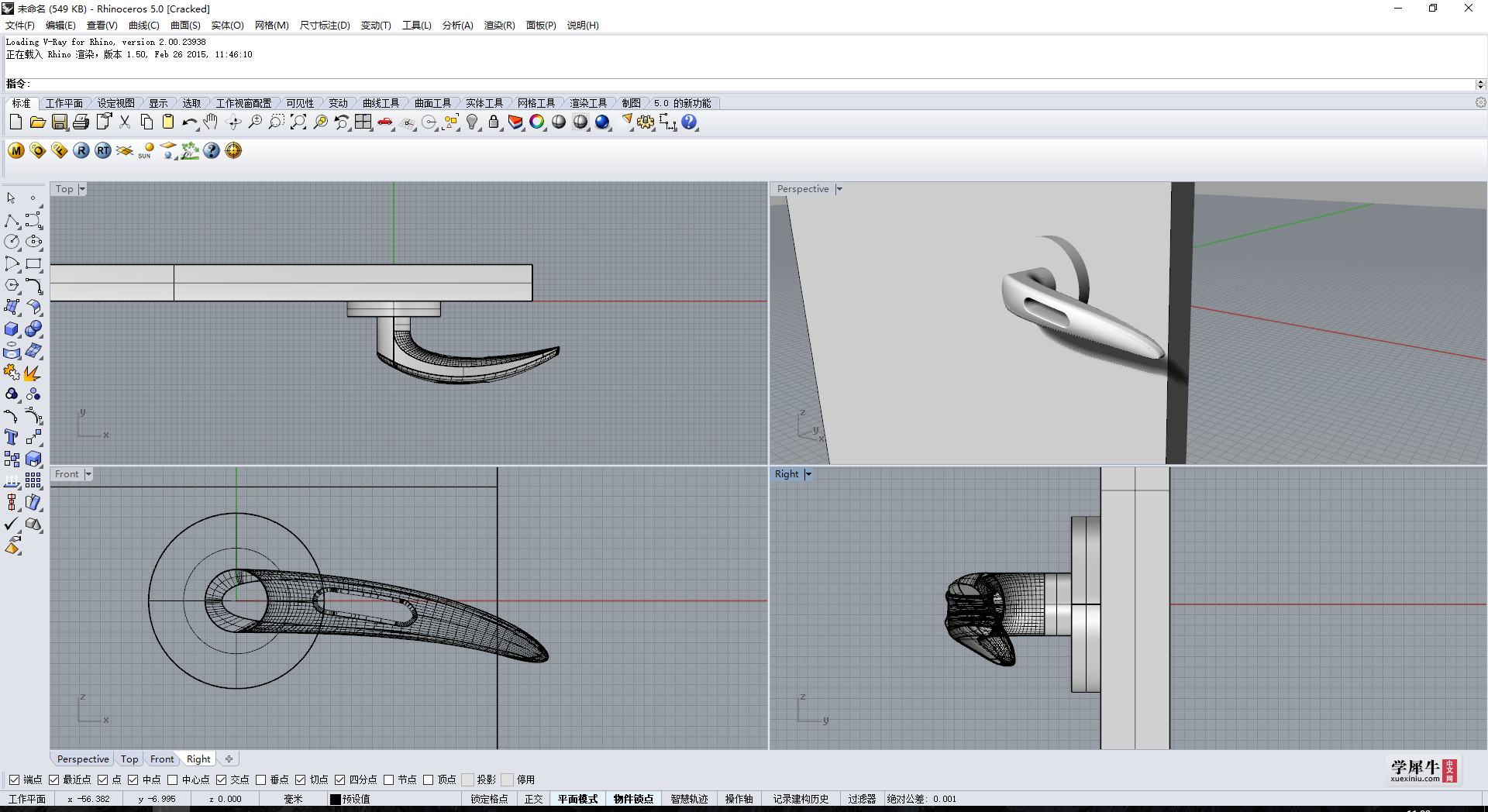The height and width of the screenshot is (812, 1488).
Task: Switch to the Front viewport tab
Action: click(162, 759)
